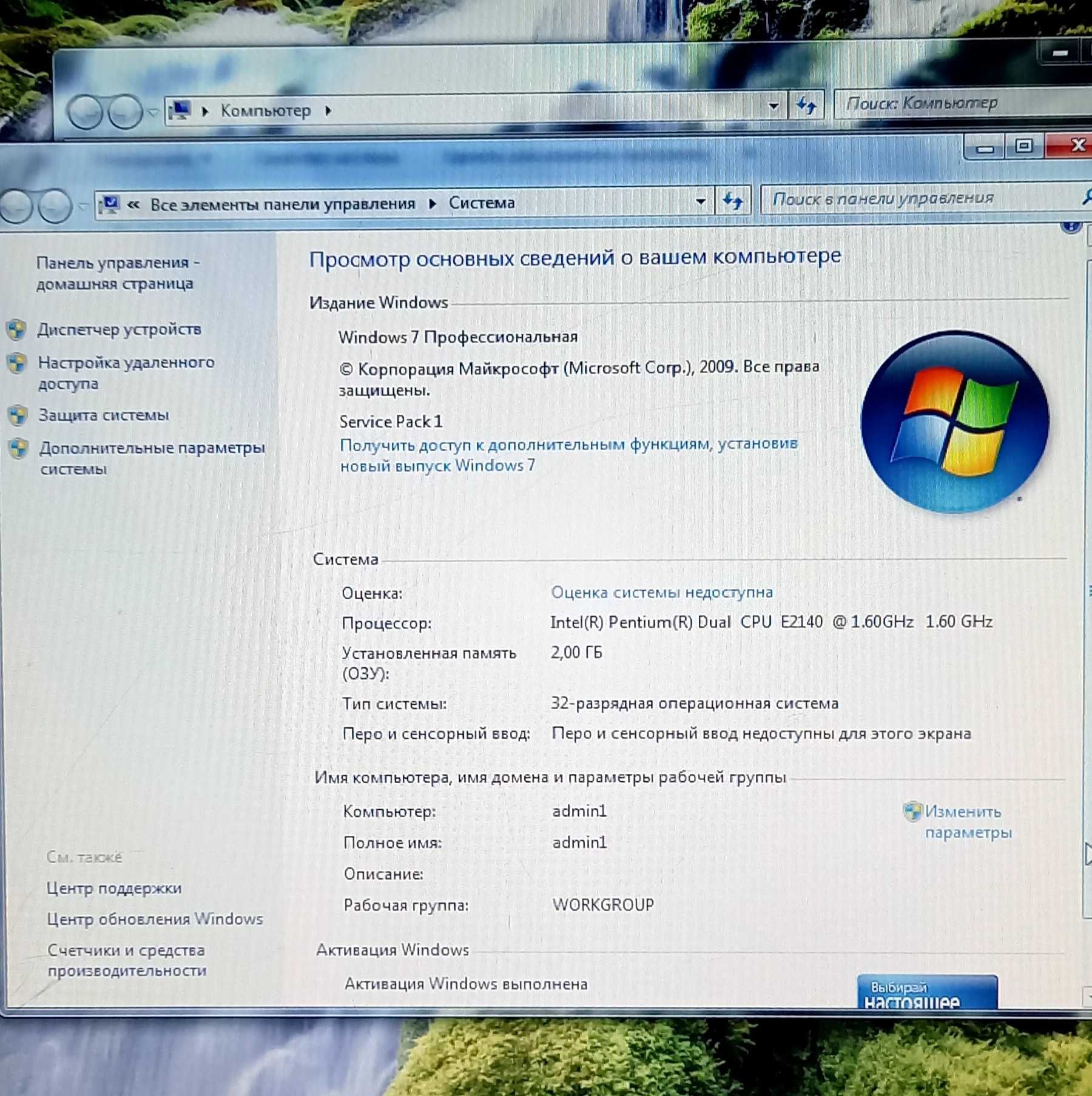Screen dimensions: 1092x1096
Task: Click Компьютер breadcrumb in background window
Action: (x=265, y=110)
